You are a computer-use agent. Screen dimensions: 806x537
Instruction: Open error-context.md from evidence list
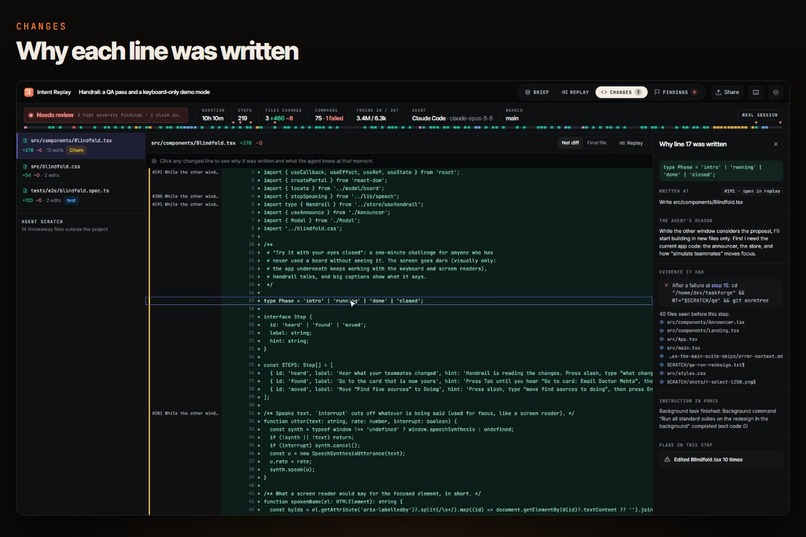point(725,356)
